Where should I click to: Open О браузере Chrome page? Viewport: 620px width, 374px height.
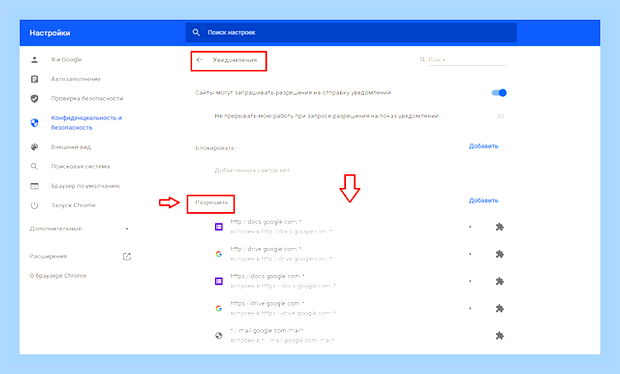click(58, 276)
